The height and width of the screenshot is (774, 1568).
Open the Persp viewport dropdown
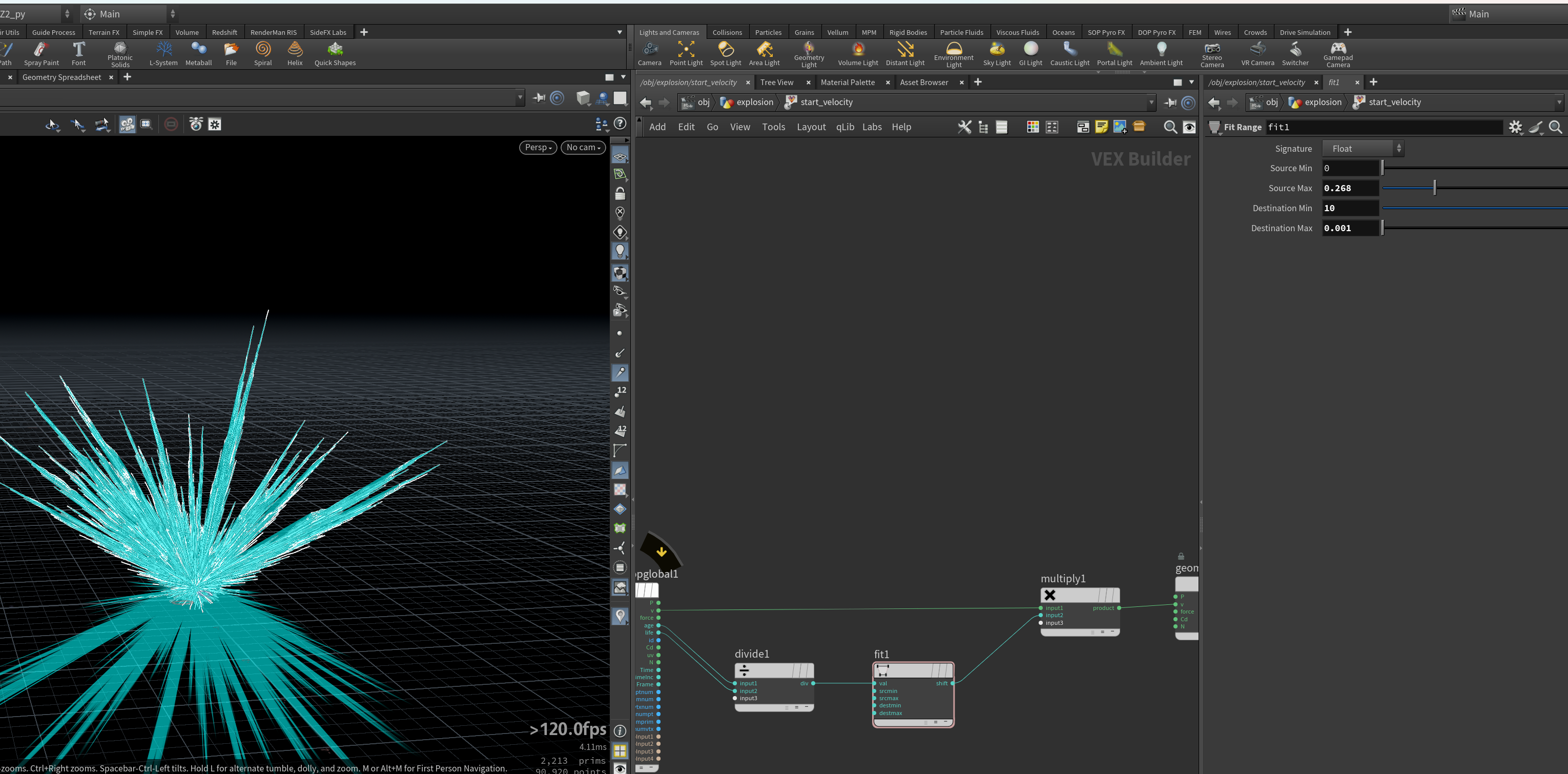[x=538, y=148]
